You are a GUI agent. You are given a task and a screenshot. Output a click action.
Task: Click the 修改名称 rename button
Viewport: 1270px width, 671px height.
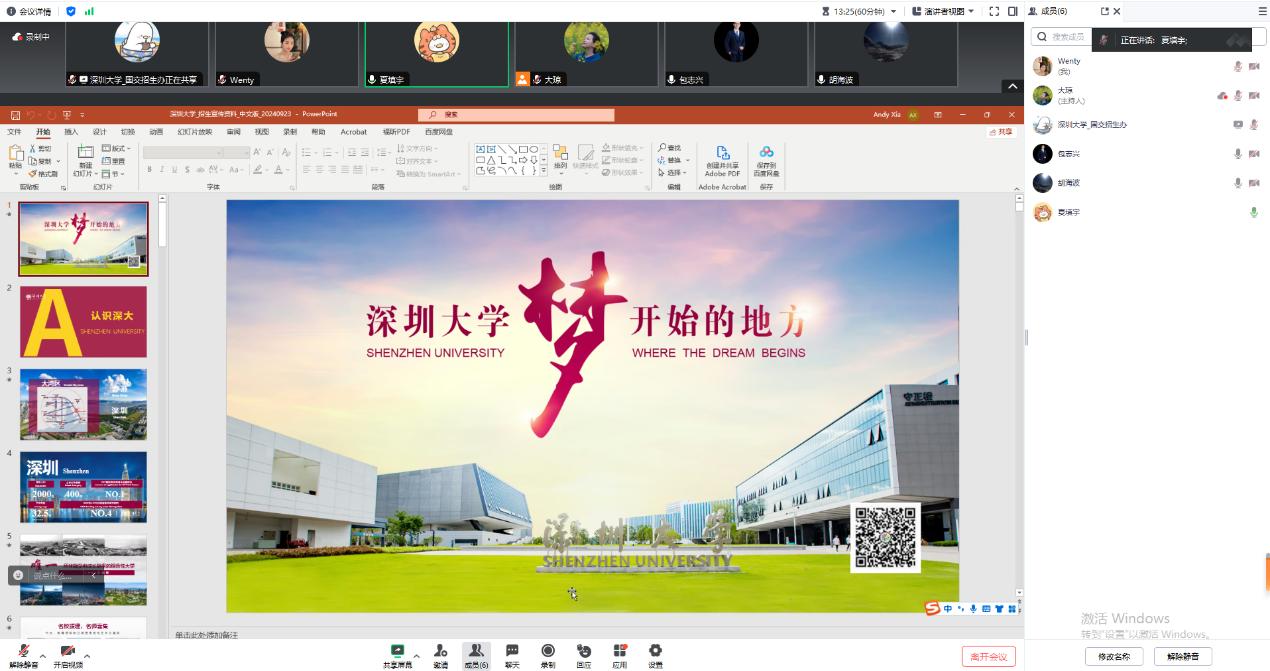1113,656
